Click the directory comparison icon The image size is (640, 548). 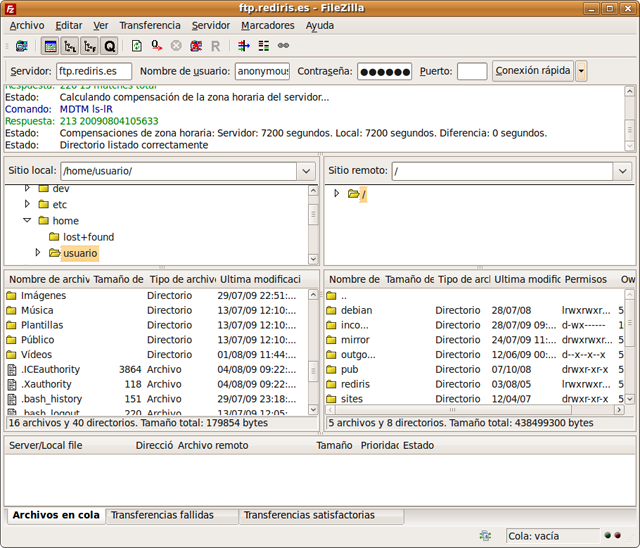pos(264,46)
